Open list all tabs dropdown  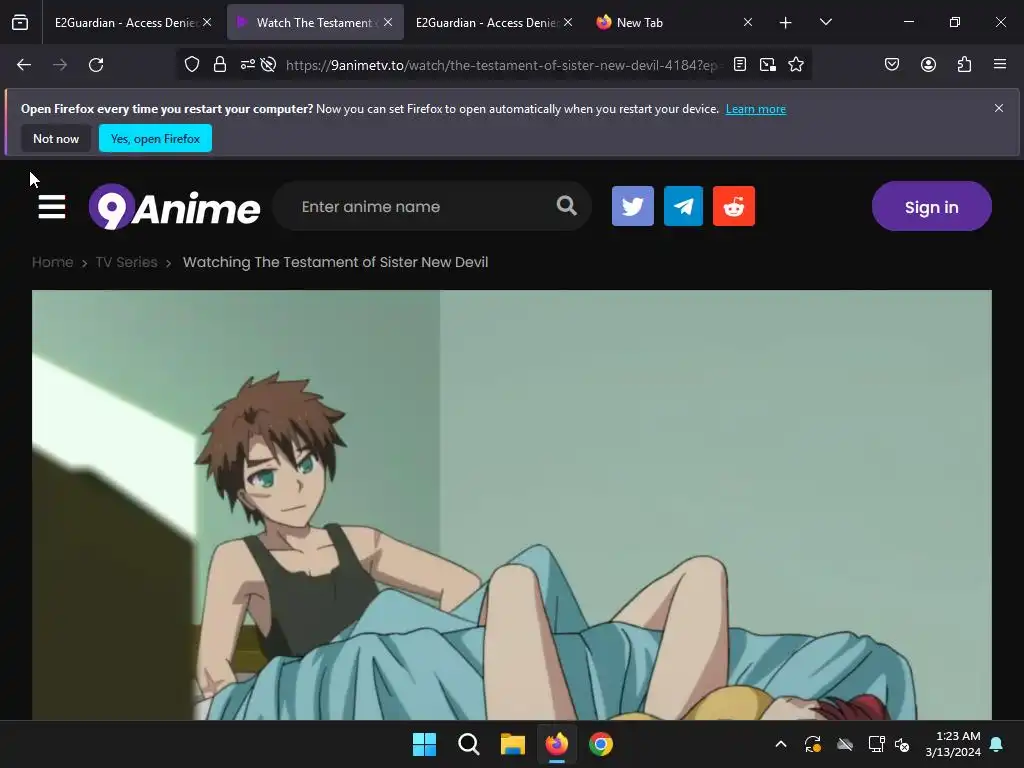coord(825,22)
